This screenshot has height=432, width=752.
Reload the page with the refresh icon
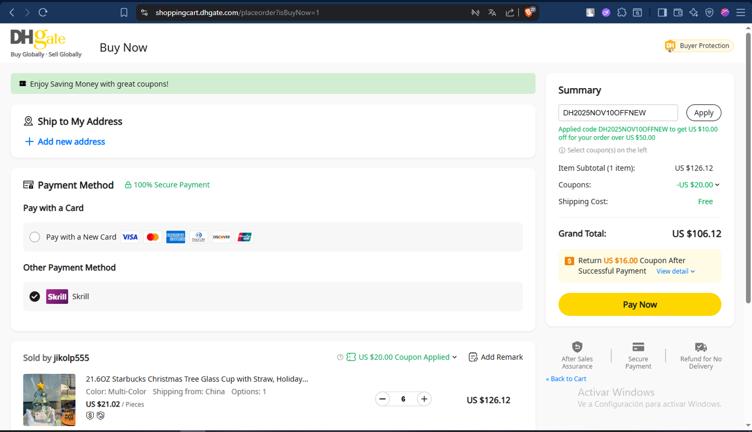[43, 12]
